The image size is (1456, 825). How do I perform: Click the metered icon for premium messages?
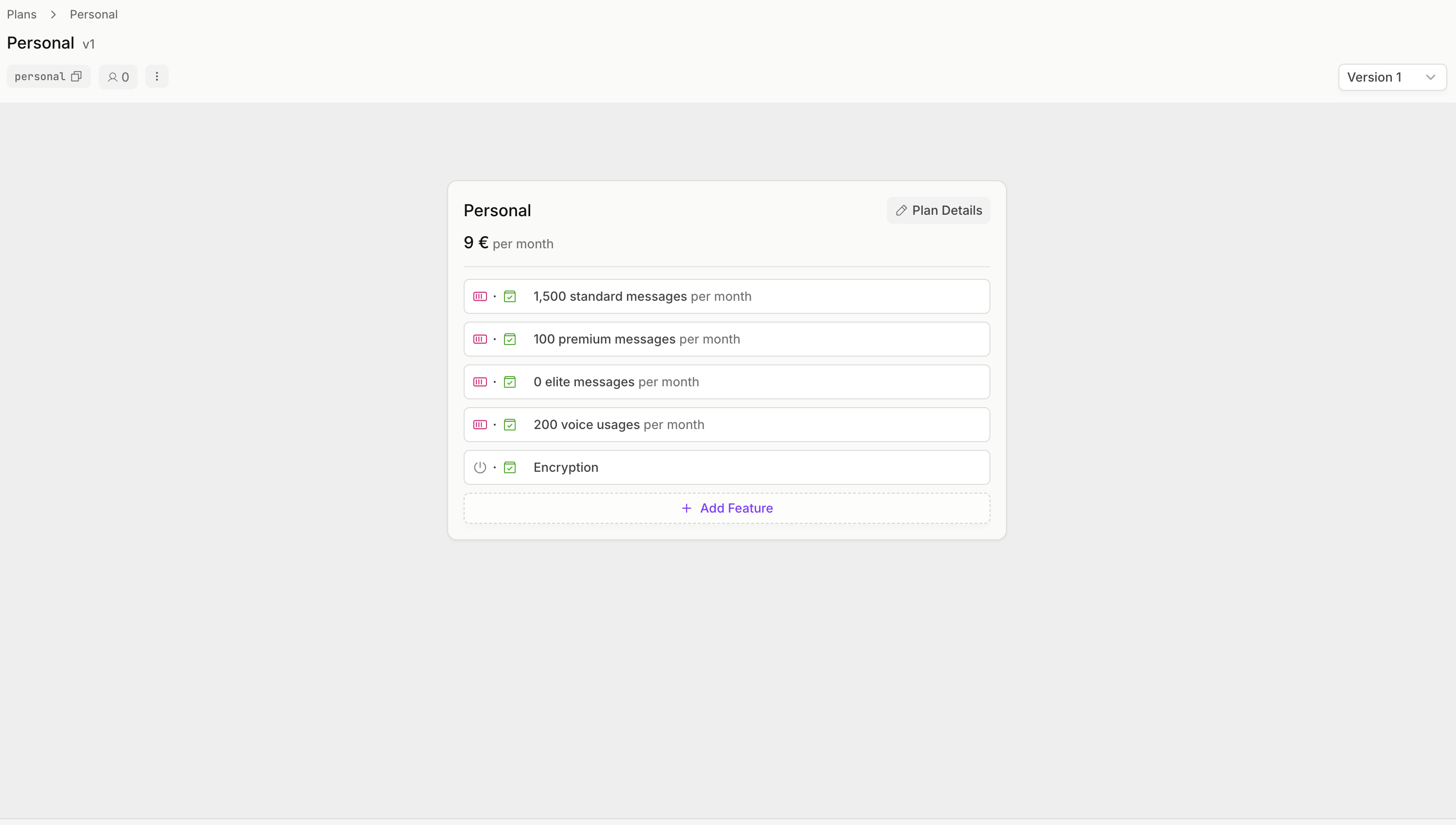[480, 340]
